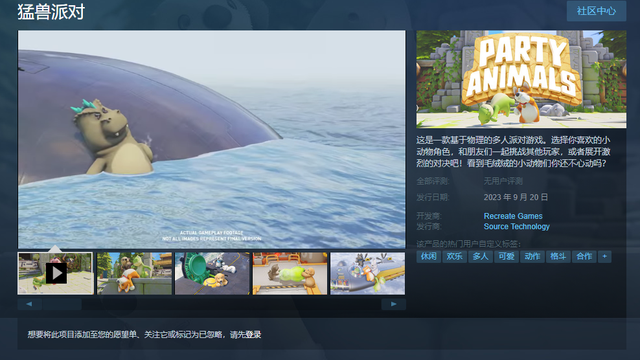Select the 欢乐 tag

point(454,256)
